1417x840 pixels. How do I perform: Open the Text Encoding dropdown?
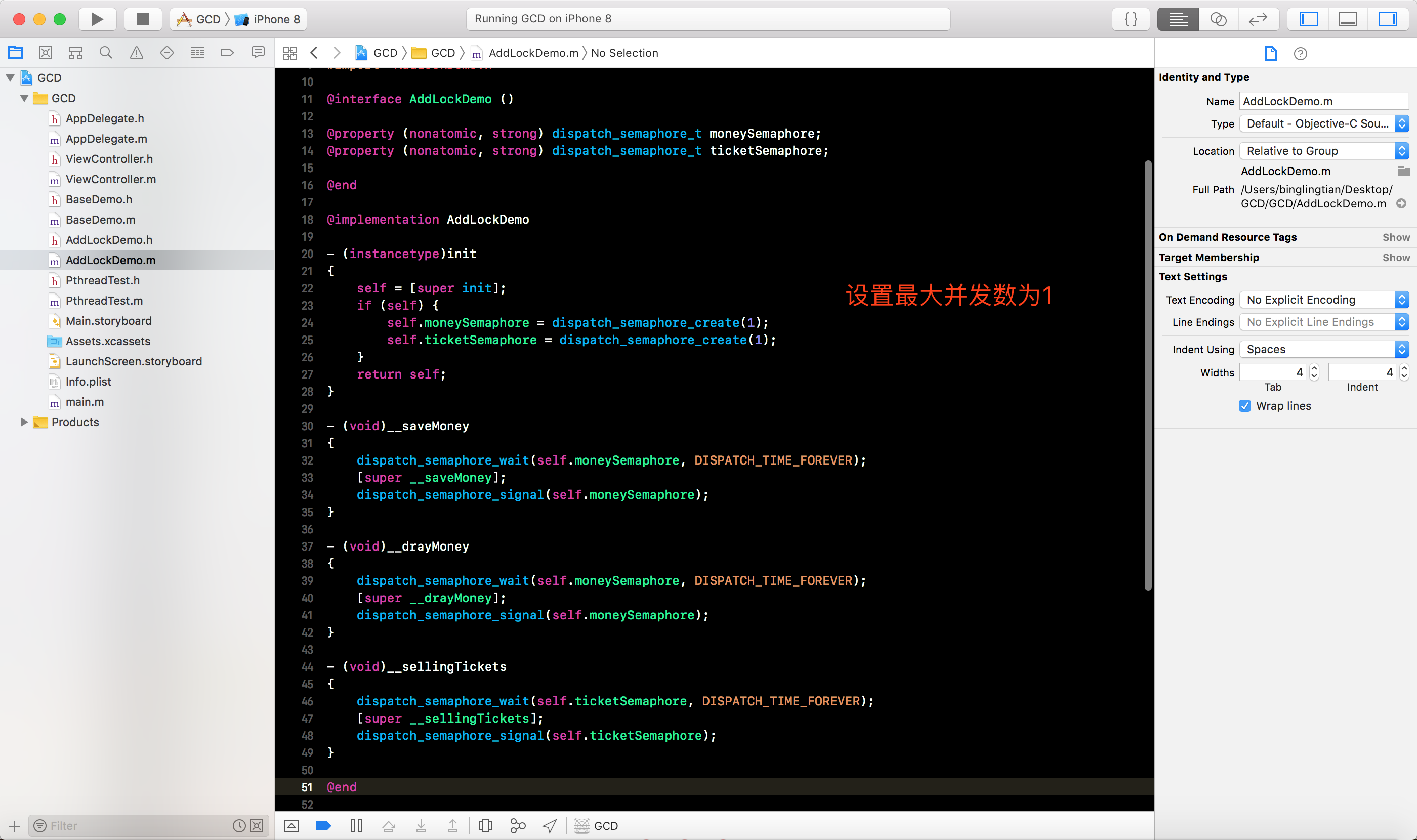[x=1323, y=300]
